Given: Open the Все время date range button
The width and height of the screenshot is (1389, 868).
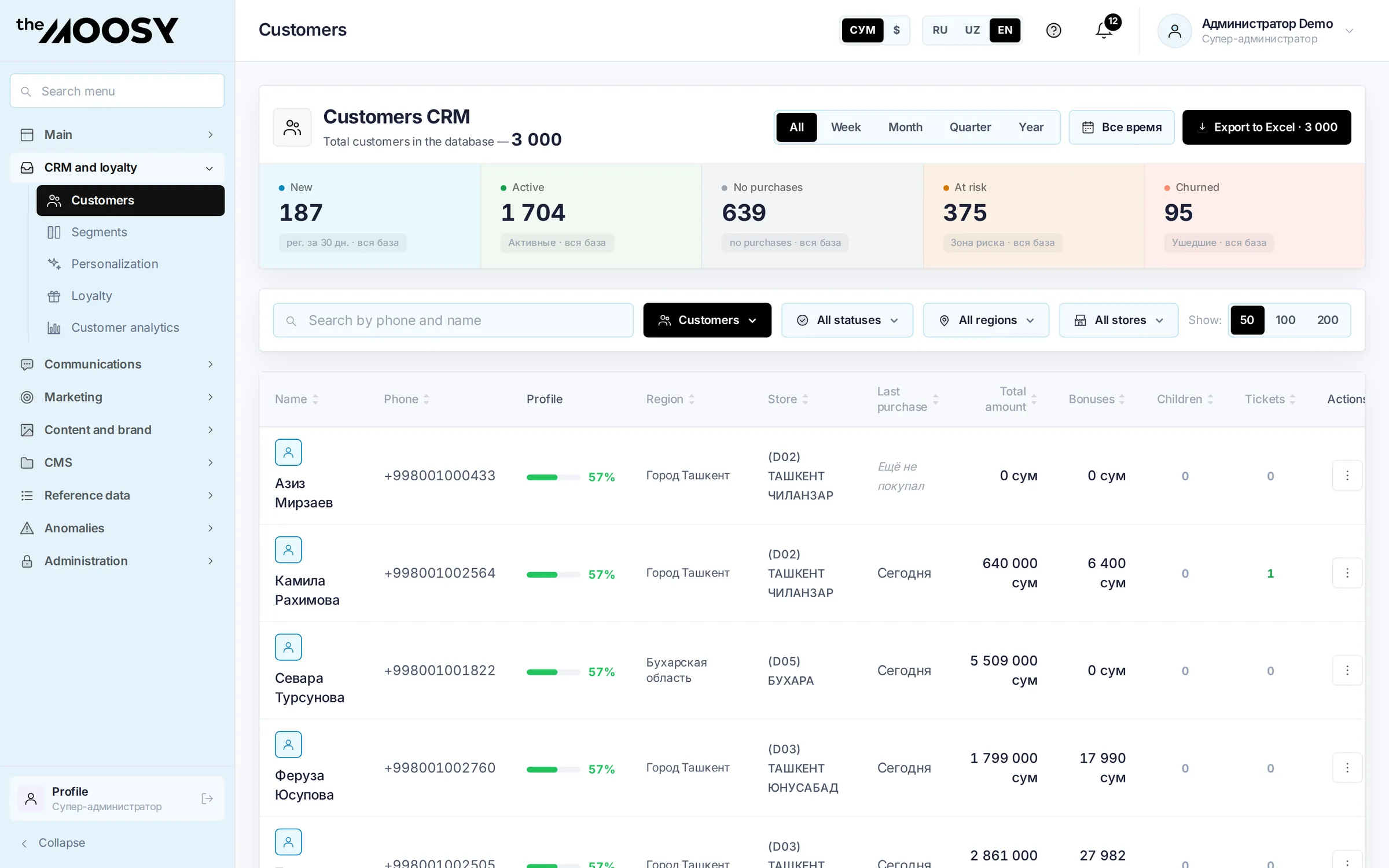Looking at the screenshot, I should pyautogui.click(x=1121, y=127).
